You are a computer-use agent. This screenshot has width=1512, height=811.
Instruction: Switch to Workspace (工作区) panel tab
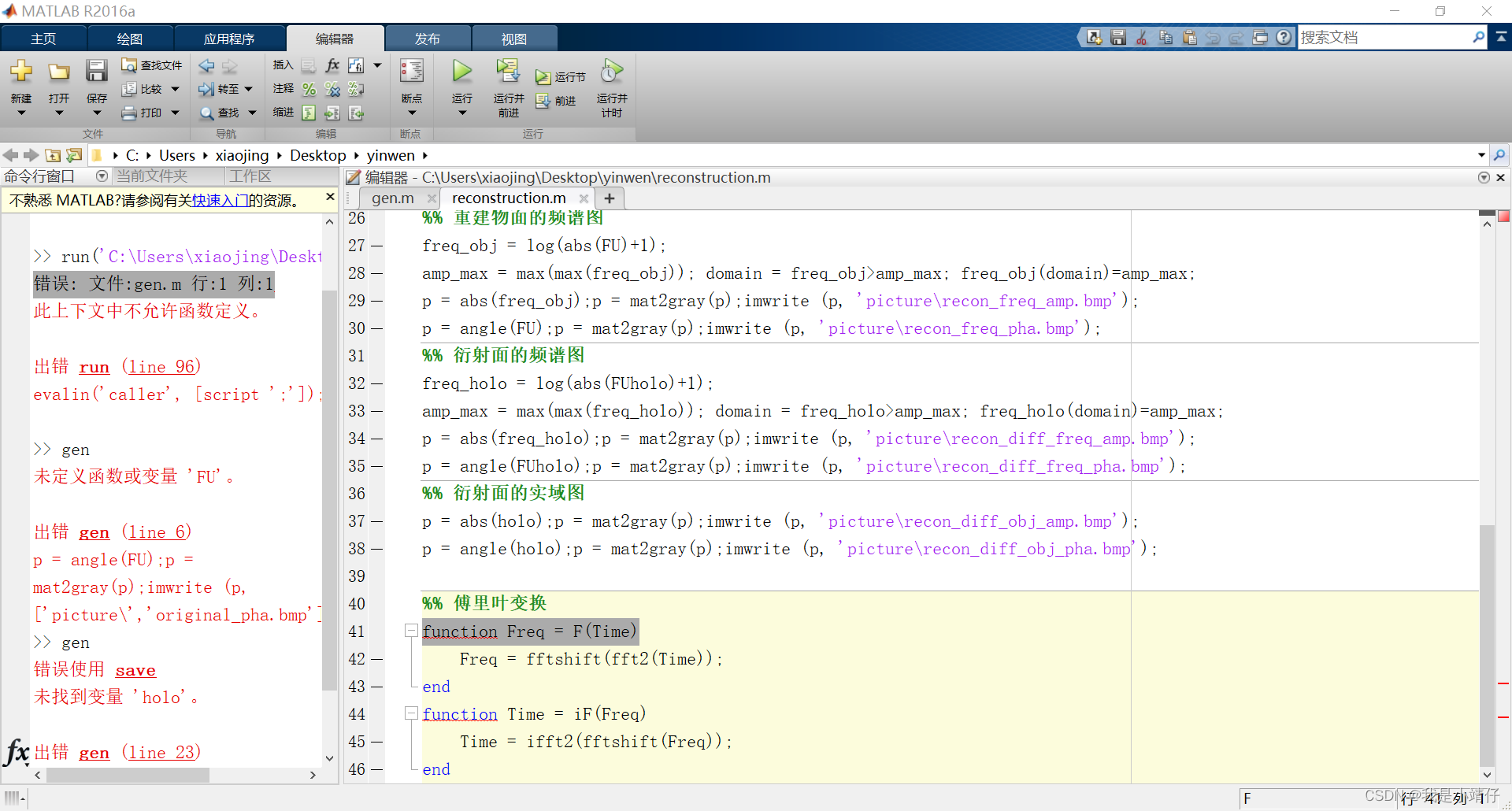point(250,176)
